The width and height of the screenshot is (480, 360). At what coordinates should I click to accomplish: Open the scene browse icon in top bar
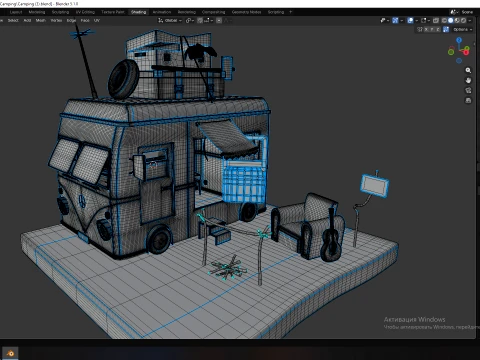(x=454, y=12)
